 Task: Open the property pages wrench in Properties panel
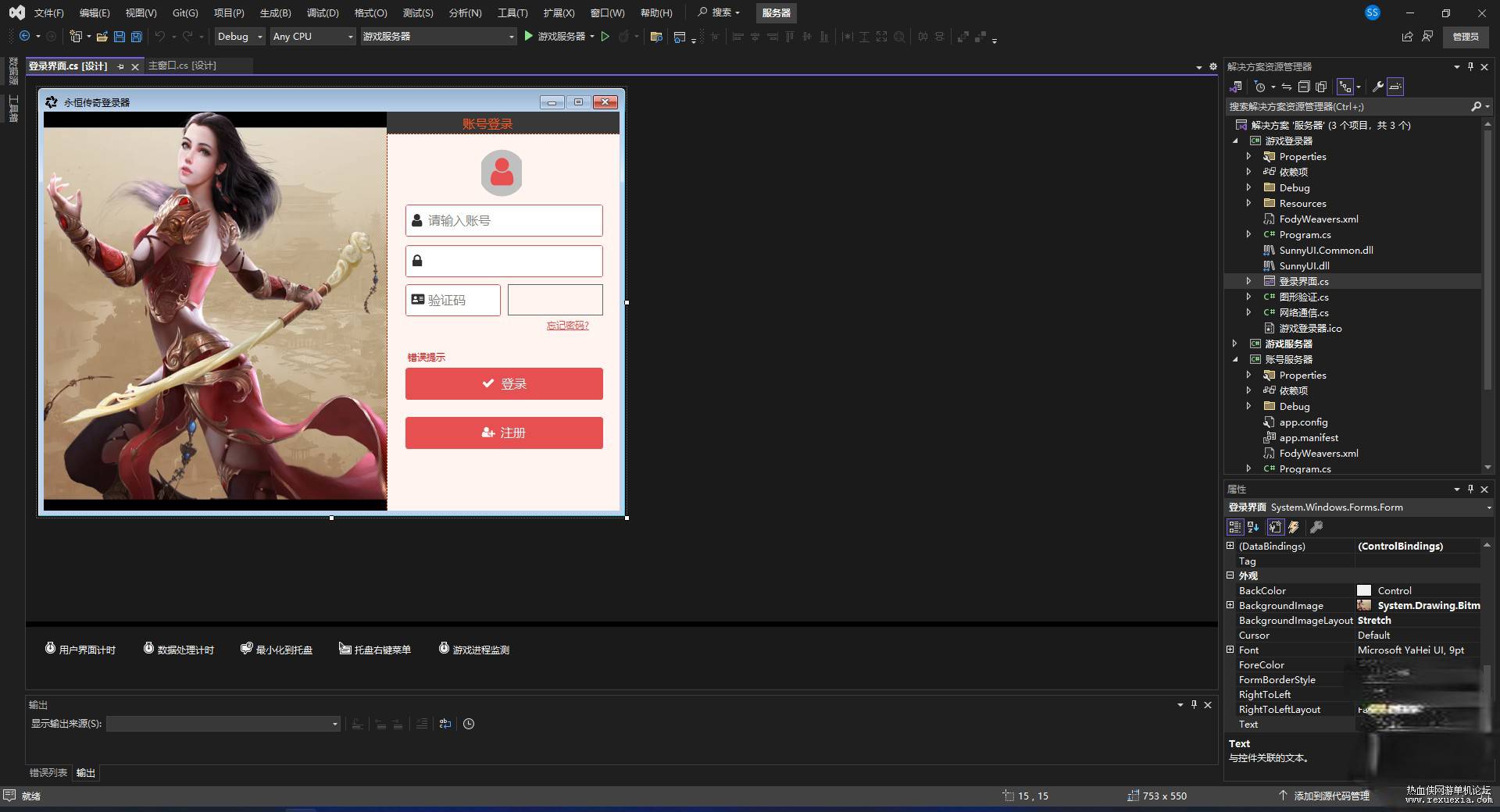point(1316,527)
